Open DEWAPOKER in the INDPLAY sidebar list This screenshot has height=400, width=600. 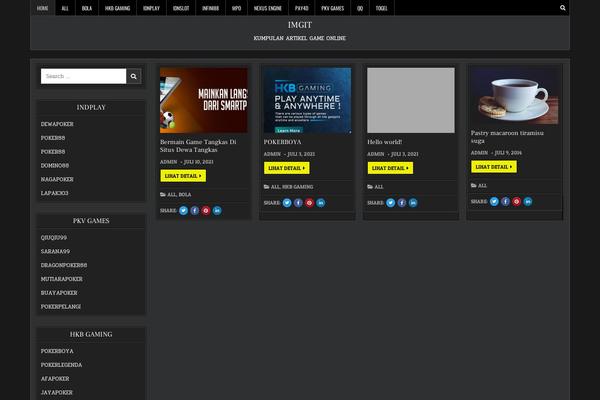[x=57, y=124]
